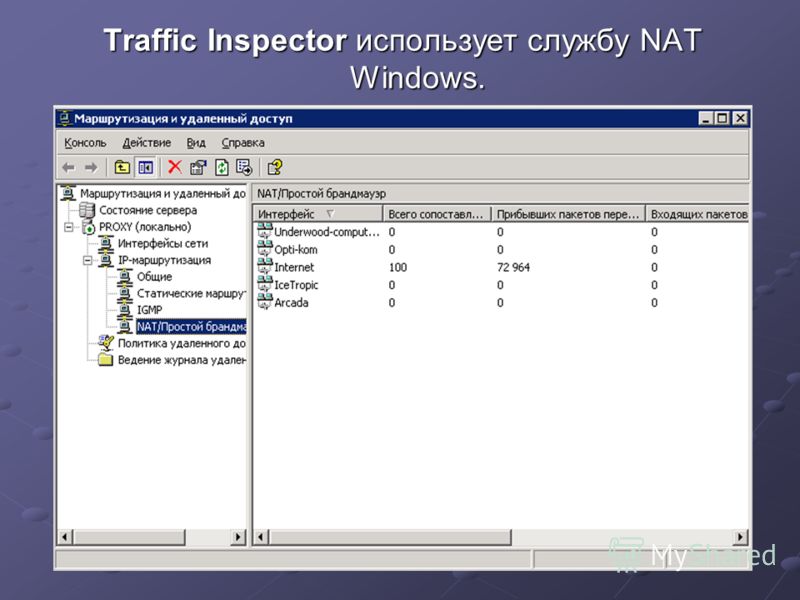Screen dimensions: 800x600
Task: Close the Маршрутизация и удаленный доступ window
Action: pos(740,118)
